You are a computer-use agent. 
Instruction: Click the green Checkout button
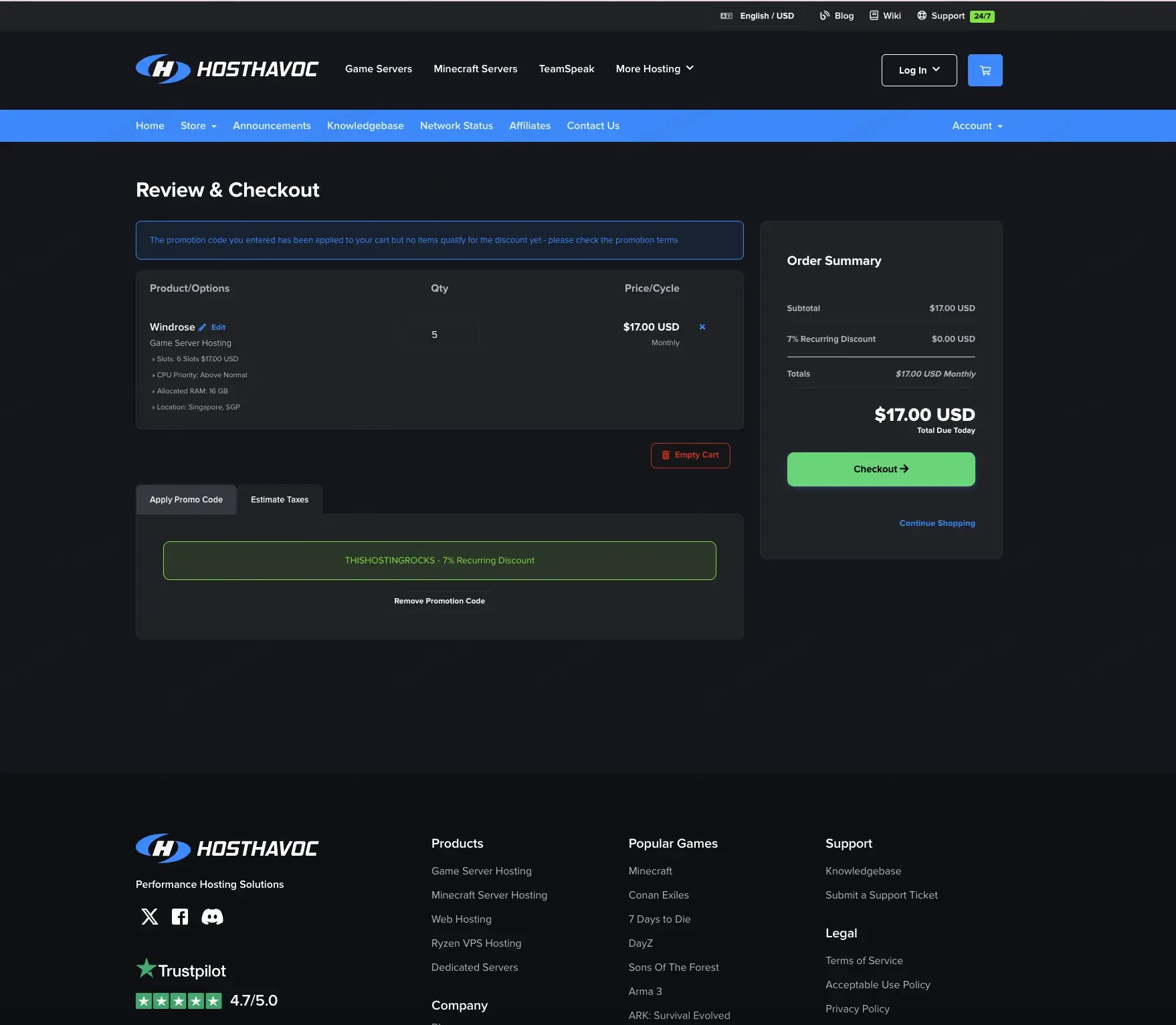click(x=881, y=469)
